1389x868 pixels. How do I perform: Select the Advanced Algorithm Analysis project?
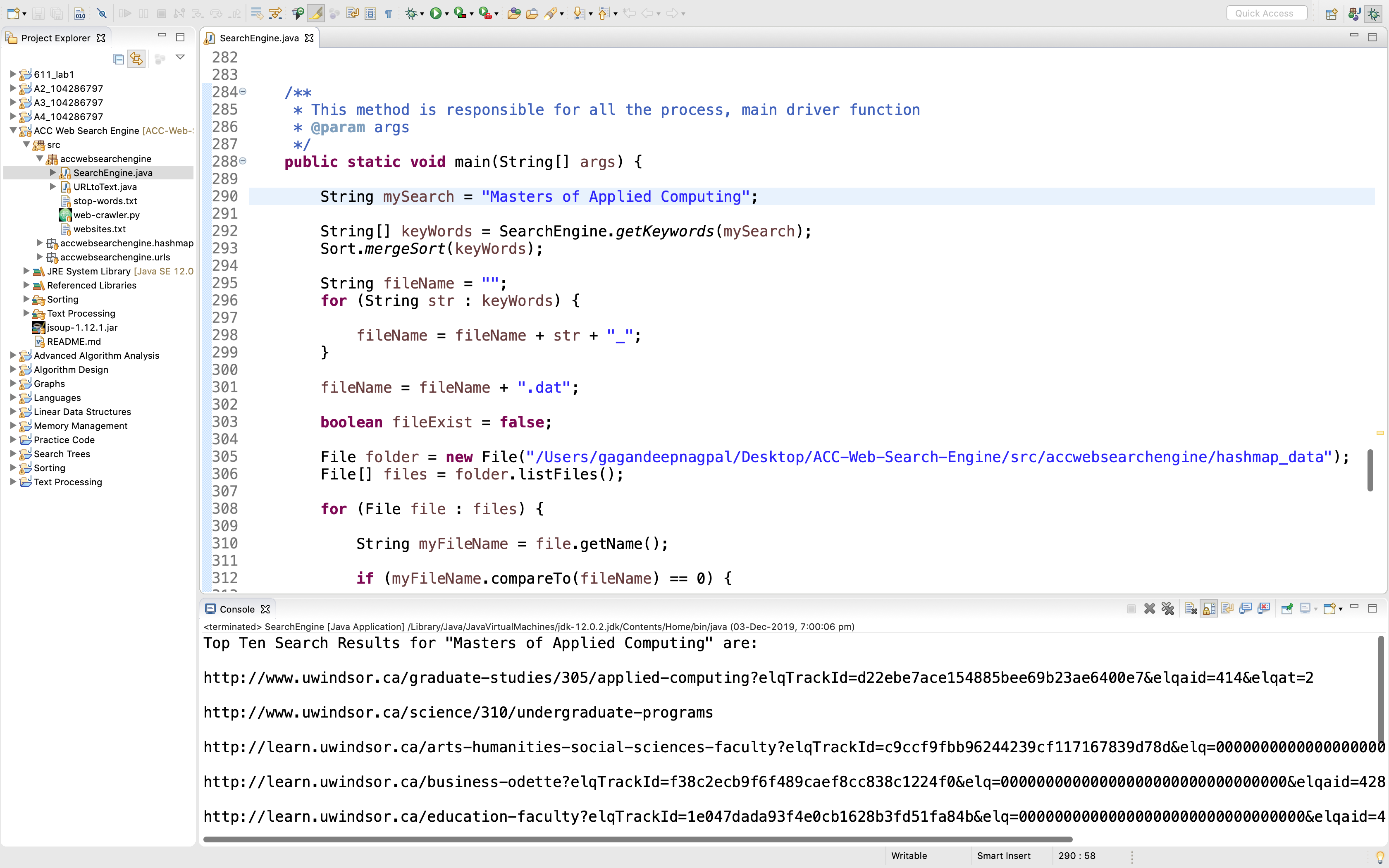tap(96, 355)
